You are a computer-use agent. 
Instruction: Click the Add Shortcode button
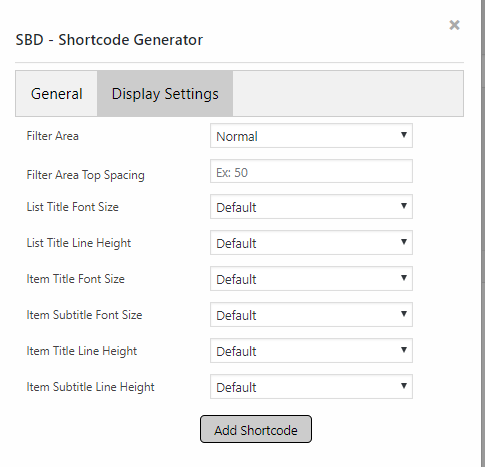coord(256,429)
